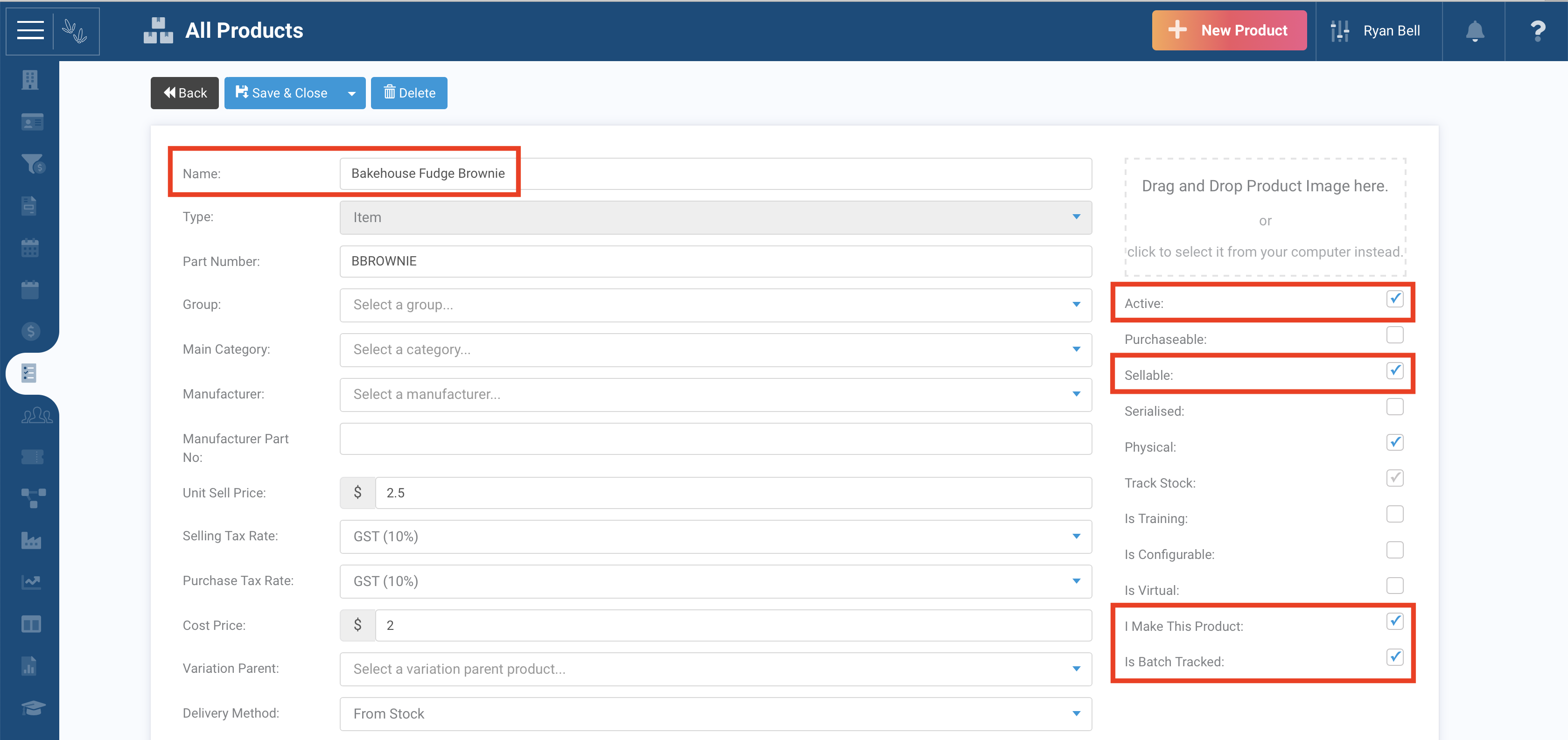The width and height of the screenshot is (1568, 740).
Task: Open the factory sidebar icon
Action: (x=31, y=540)
